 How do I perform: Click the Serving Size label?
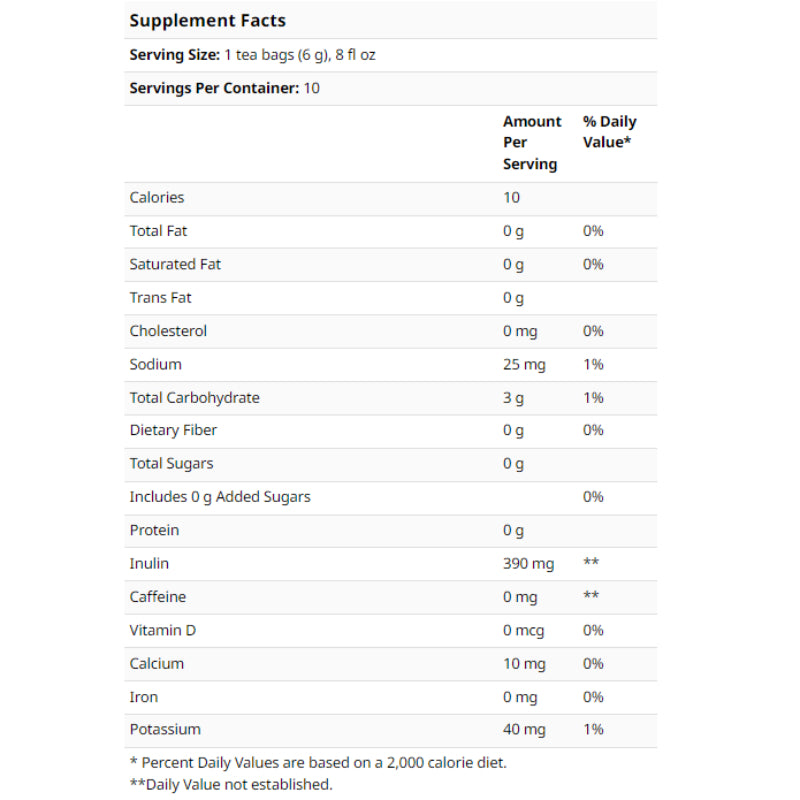point(171,55)
